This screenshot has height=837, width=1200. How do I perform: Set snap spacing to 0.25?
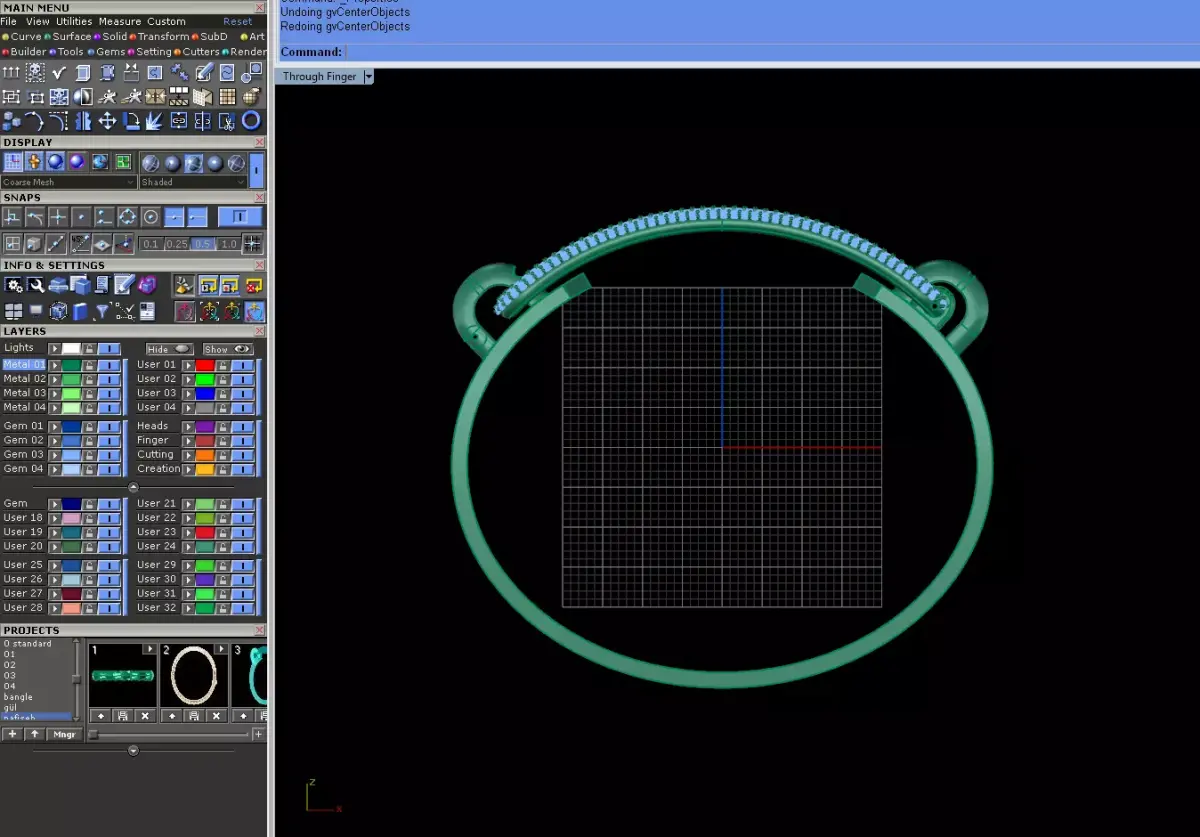[177, 244]
